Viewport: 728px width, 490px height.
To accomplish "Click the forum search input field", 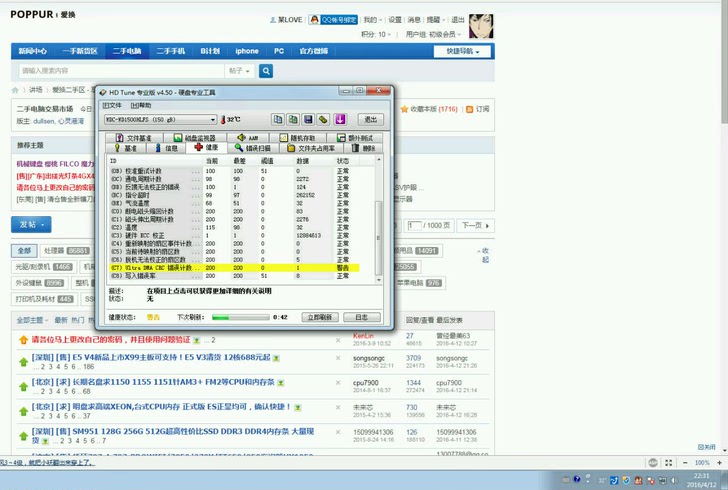I will click(x=122, y=71).
